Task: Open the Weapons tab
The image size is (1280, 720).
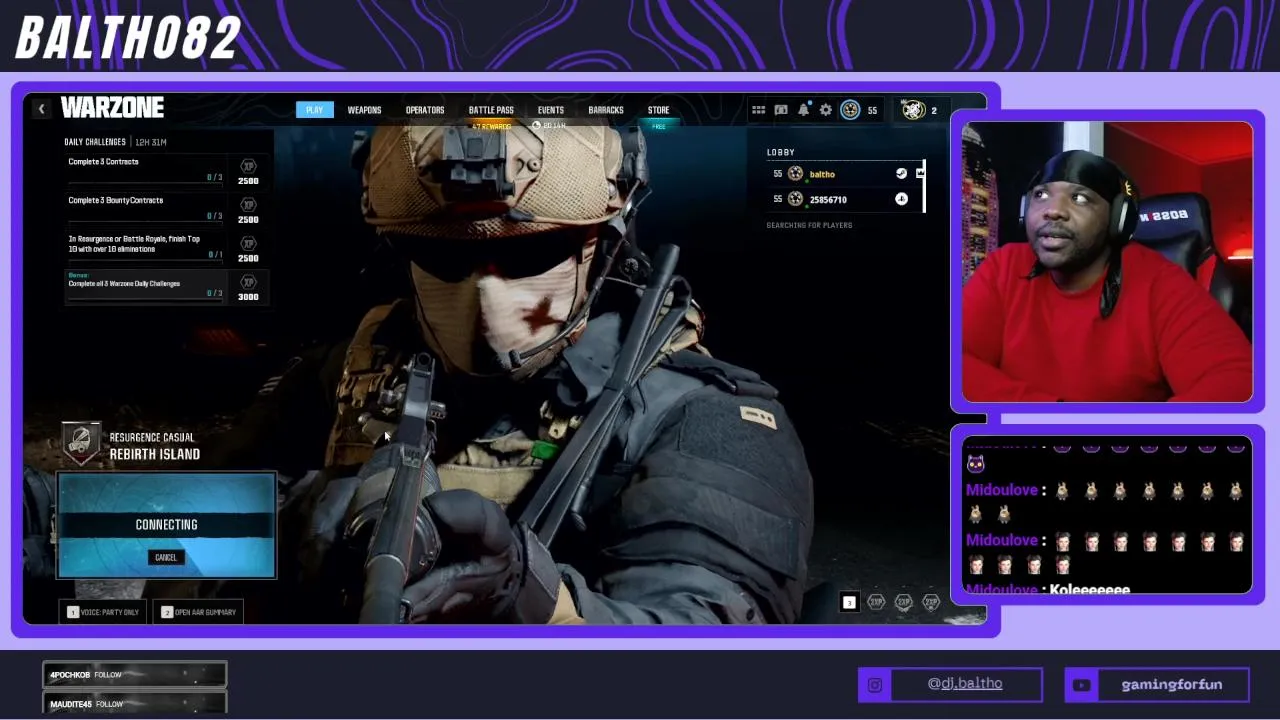Action: pos(364,110)
